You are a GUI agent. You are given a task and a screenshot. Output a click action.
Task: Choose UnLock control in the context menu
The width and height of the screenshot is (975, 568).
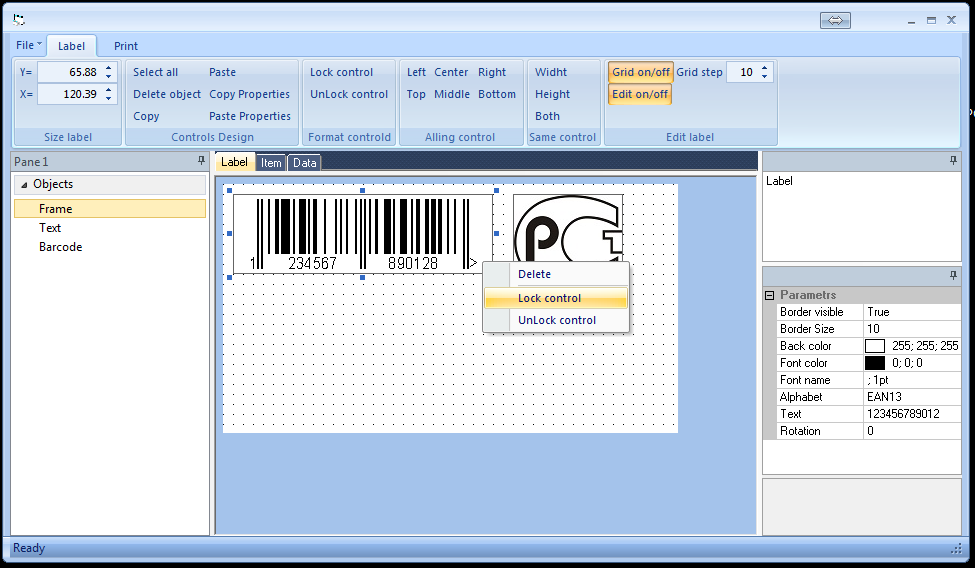(x=556, y=320)
